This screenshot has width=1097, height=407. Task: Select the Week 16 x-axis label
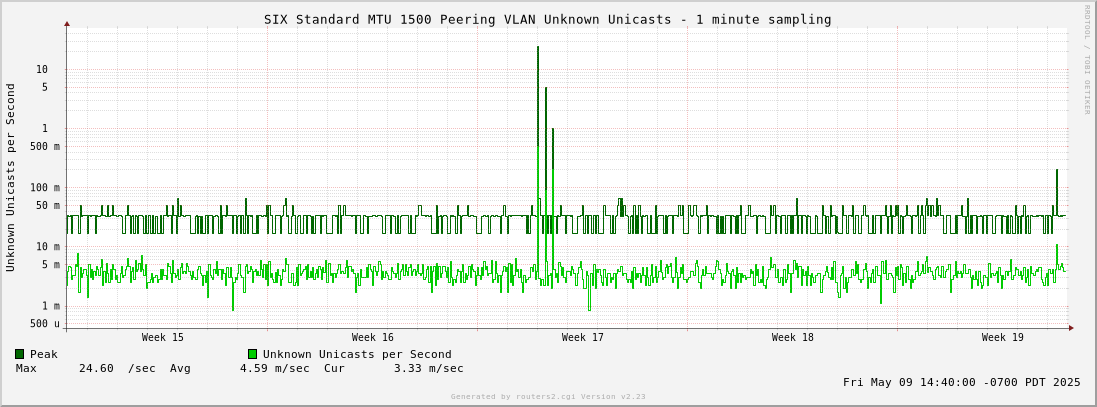point(372,338)
